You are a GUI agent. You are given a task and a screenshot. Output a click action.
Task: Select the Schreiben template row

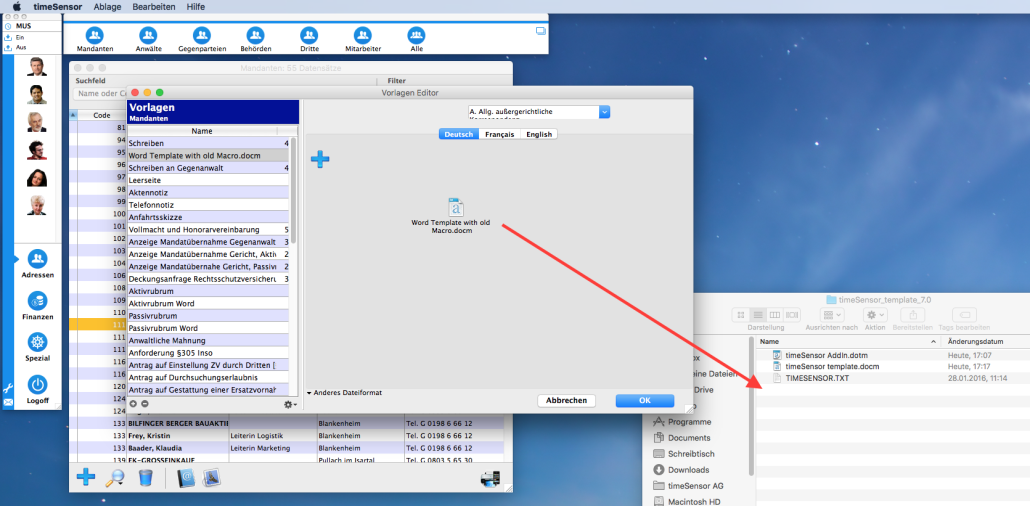[208, 143]
